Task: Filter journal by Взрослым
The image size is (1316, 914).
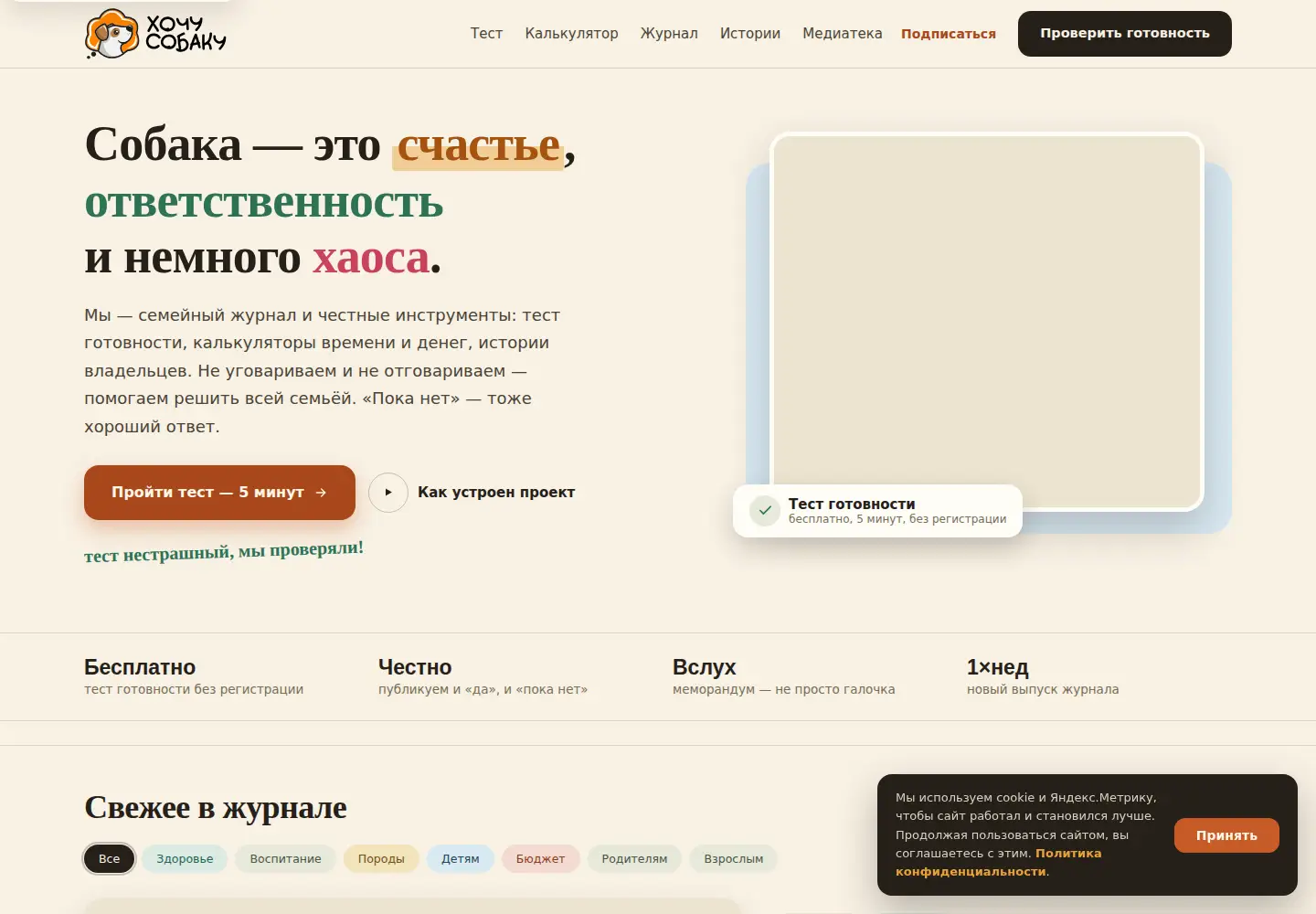Action: (x=734, y=859)
